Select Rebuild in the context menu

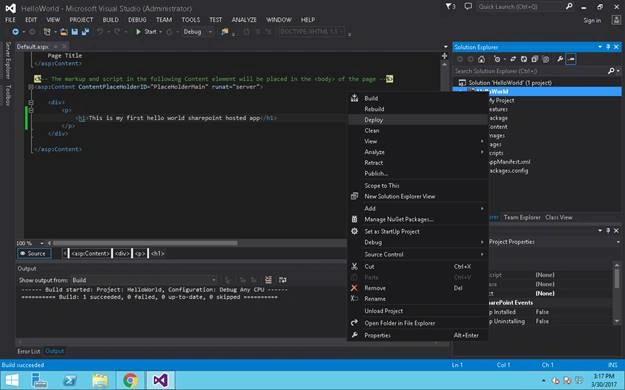tap(418, 109)
